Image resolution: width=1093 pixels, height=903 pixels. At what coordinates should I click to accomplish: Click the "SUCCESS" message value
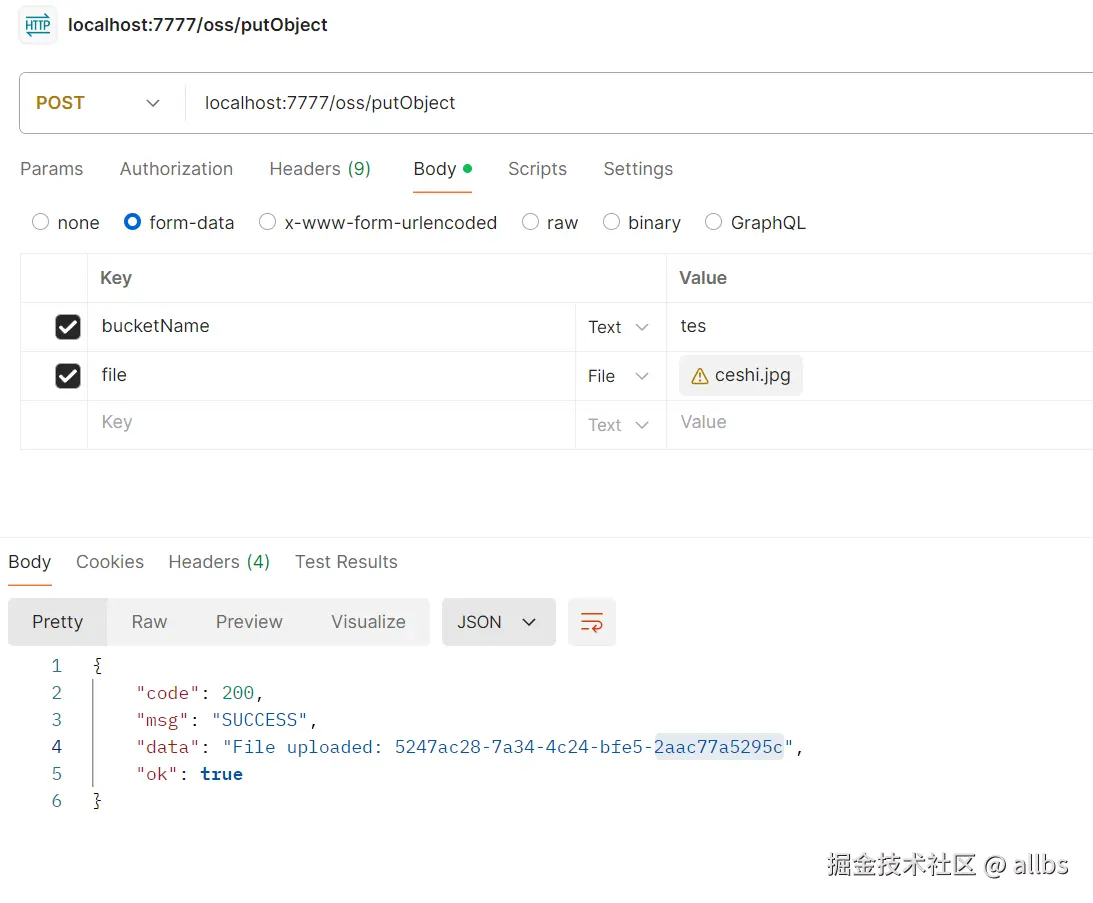(259, 720)
